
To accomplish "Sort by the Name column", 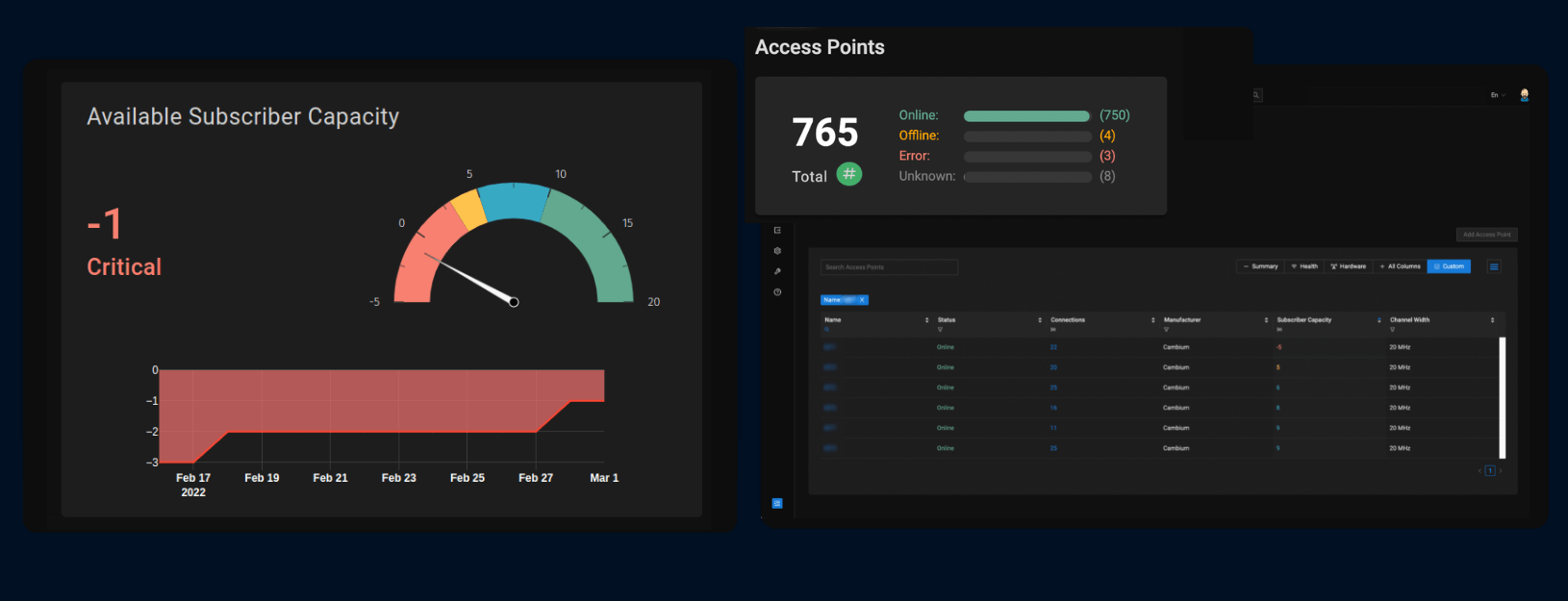I will click(x=926, y=320).
